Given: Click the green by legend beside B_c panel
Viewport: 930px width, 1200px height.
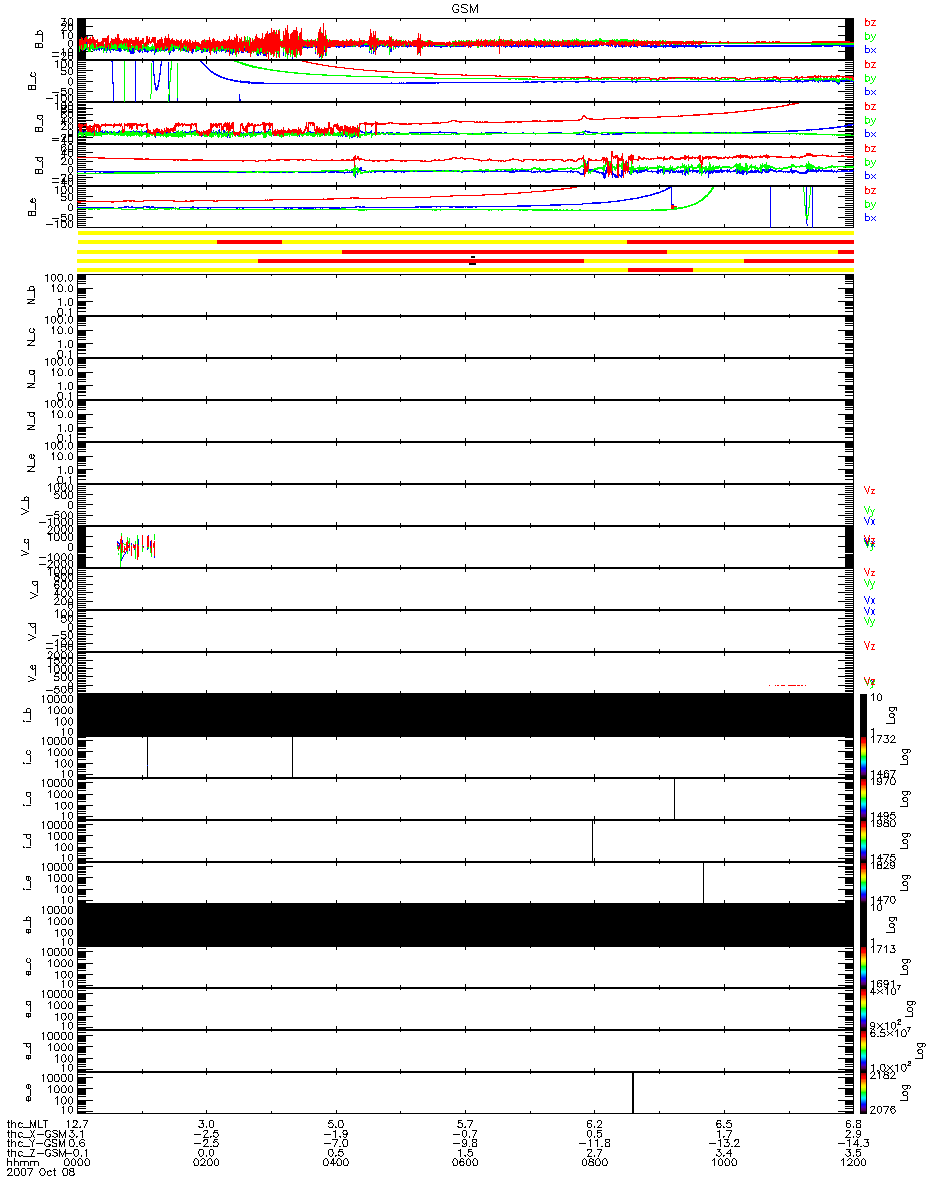Looking at the screenshot, I should point(870,78).
